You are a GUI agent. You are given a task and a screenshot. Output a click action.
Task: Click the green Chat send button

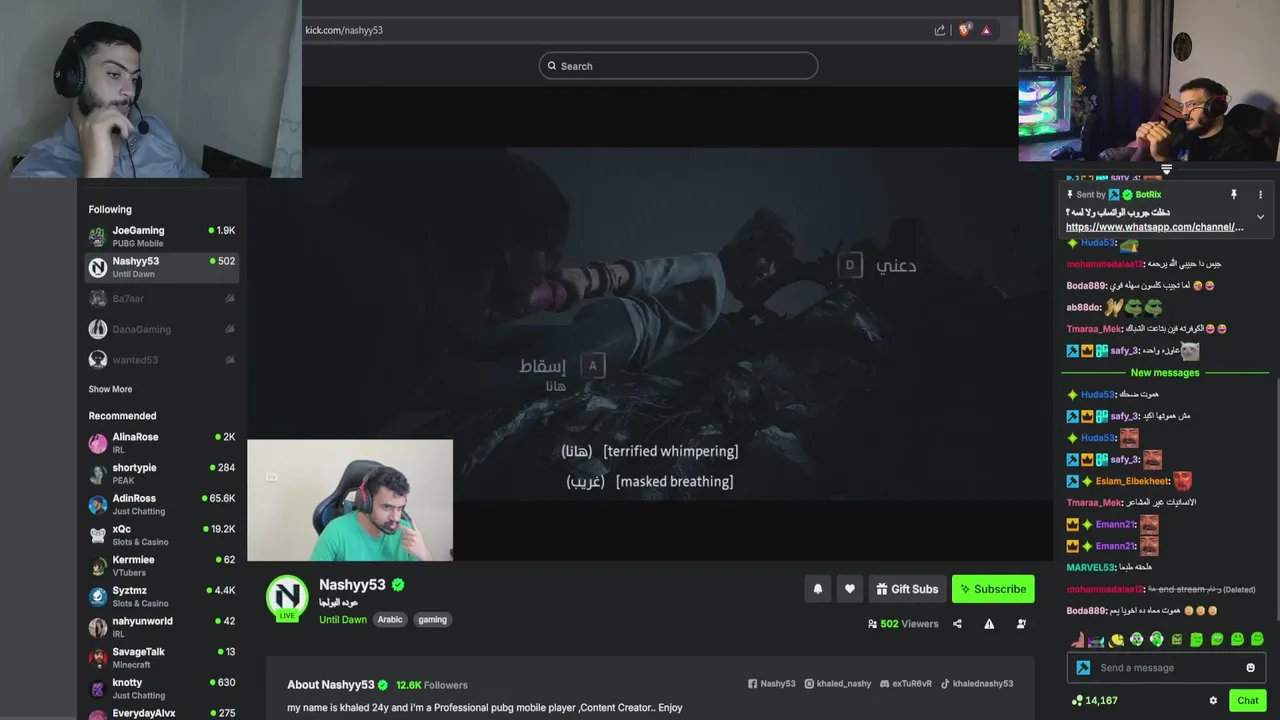[1247, 700]
